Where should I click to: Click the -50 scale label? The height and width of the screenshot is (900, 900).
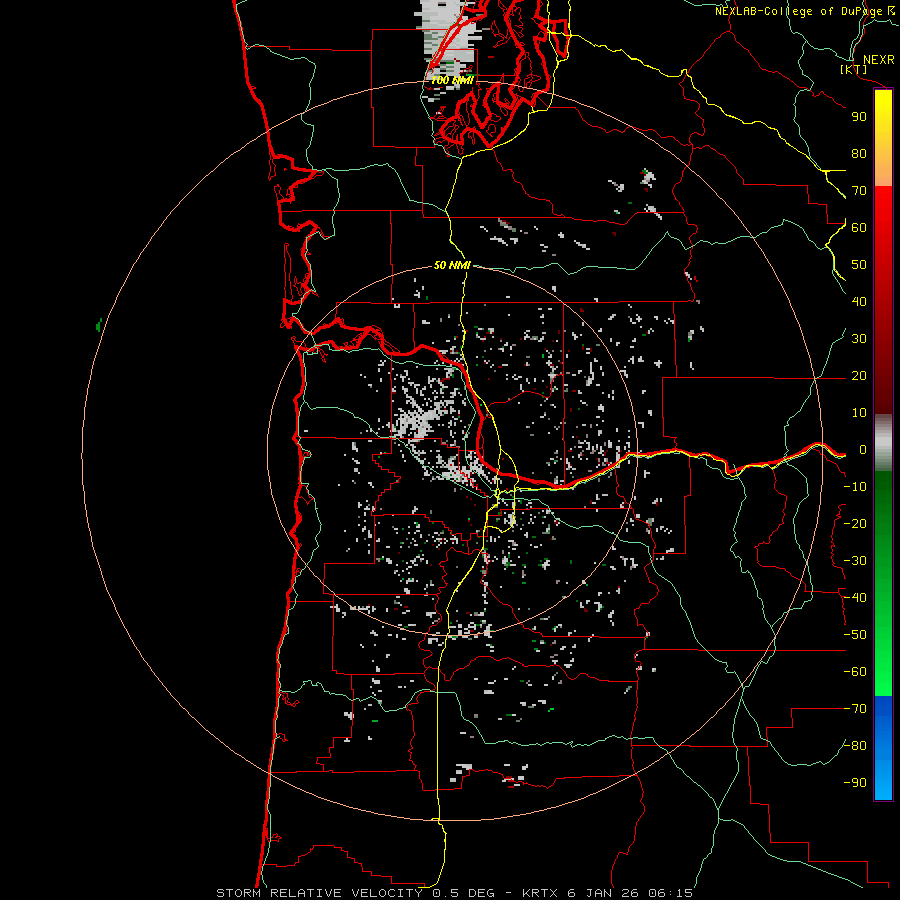click(855, 635)
